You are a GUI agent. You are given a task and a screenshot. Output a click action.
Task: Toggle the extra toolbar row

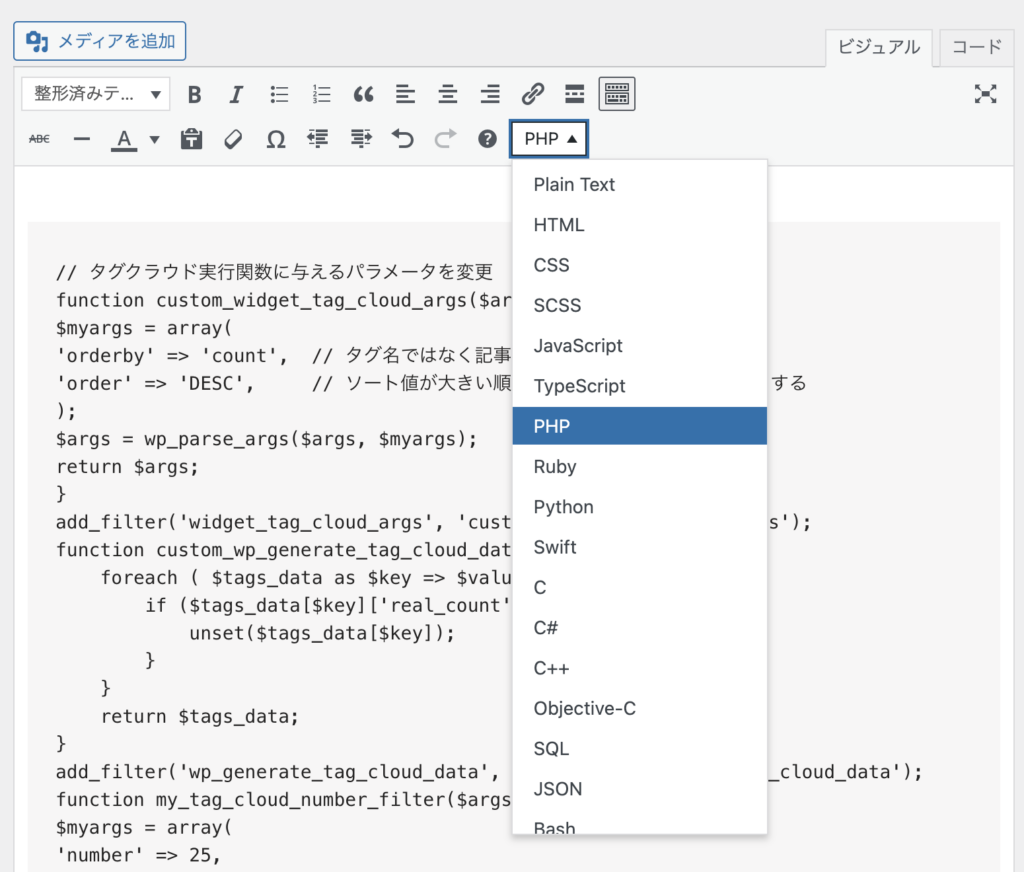[616, 94]
